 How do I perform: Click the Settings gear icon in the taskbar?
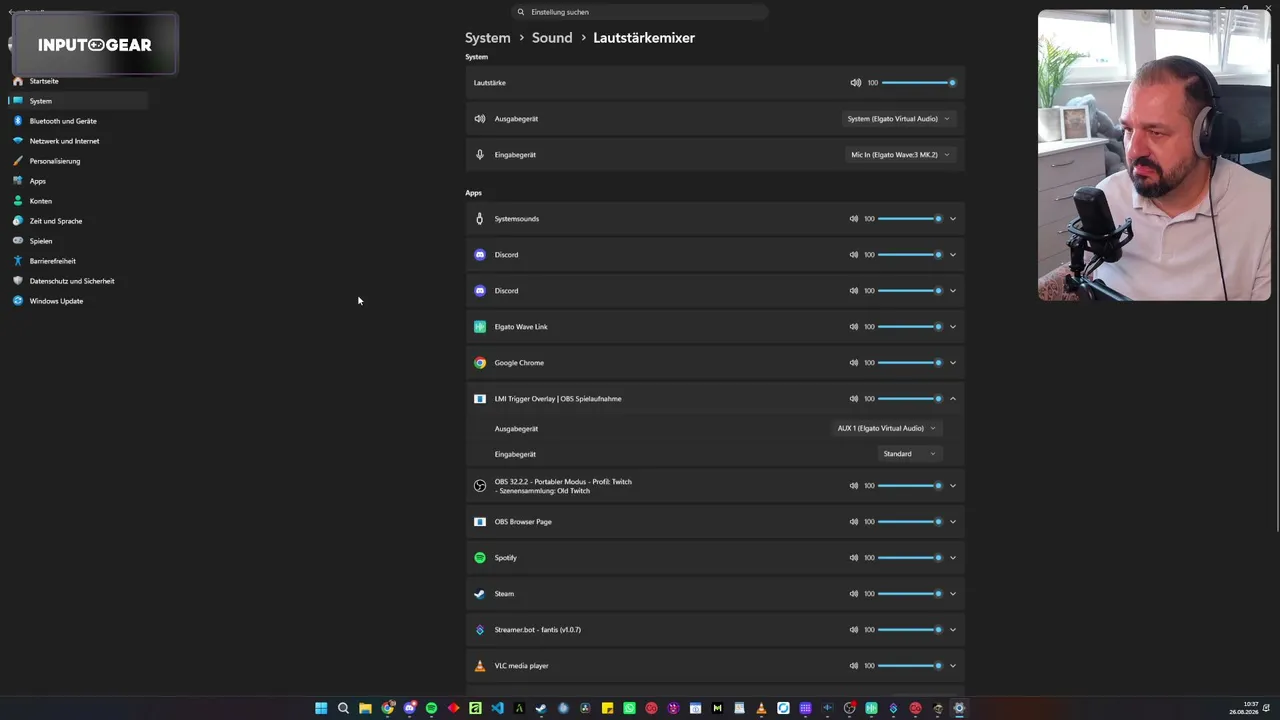(959, 708)
